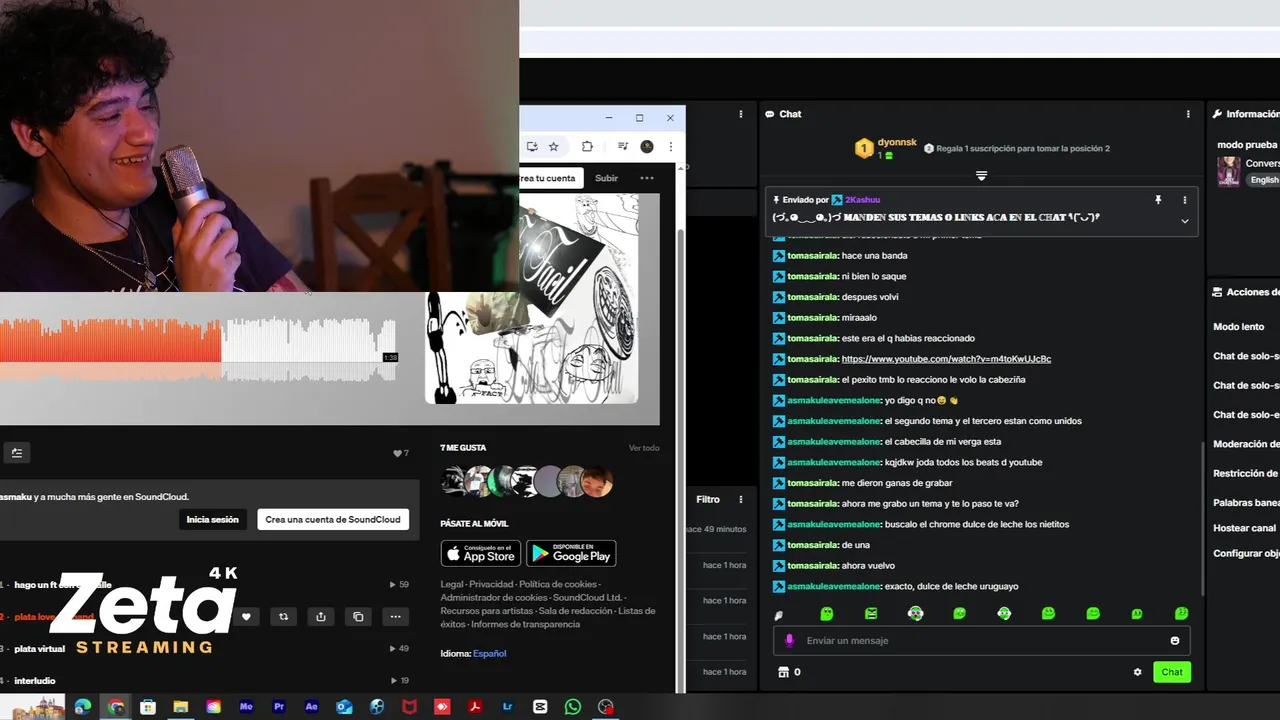Open chat settings gear icon
The height and width of the screenshot is (720, 1280).
(1137, 672)
